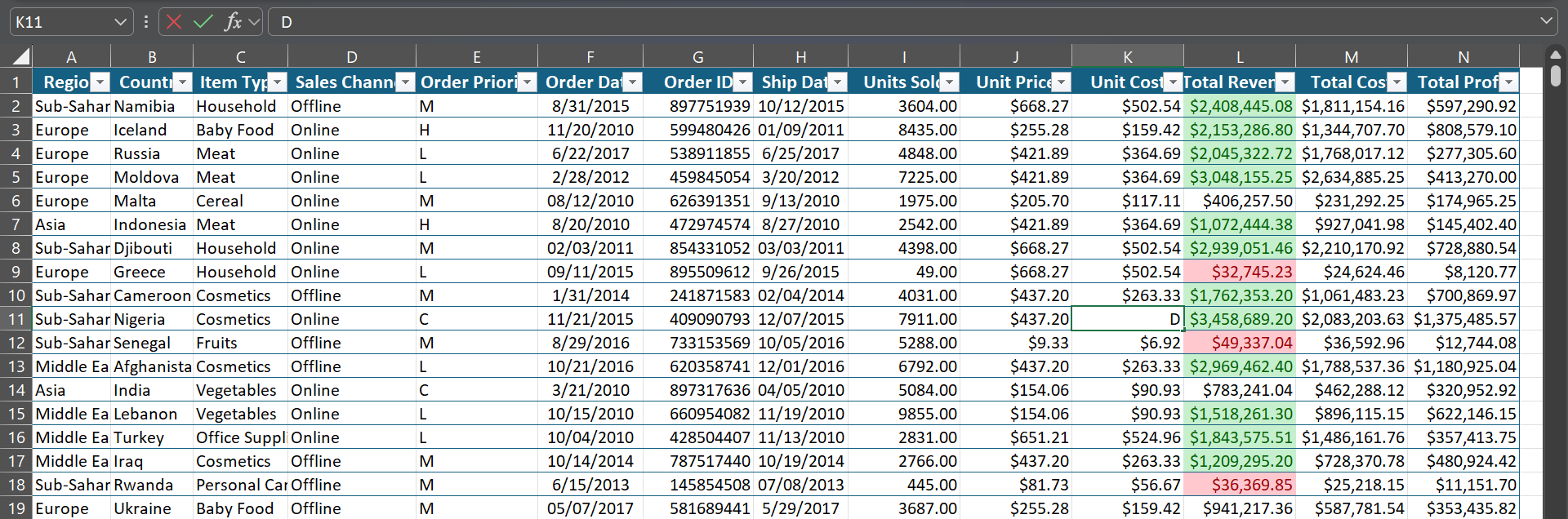Select column N header
Image resolution: width=1568 pixels, height=519 pixels.
click(1463, 57)
